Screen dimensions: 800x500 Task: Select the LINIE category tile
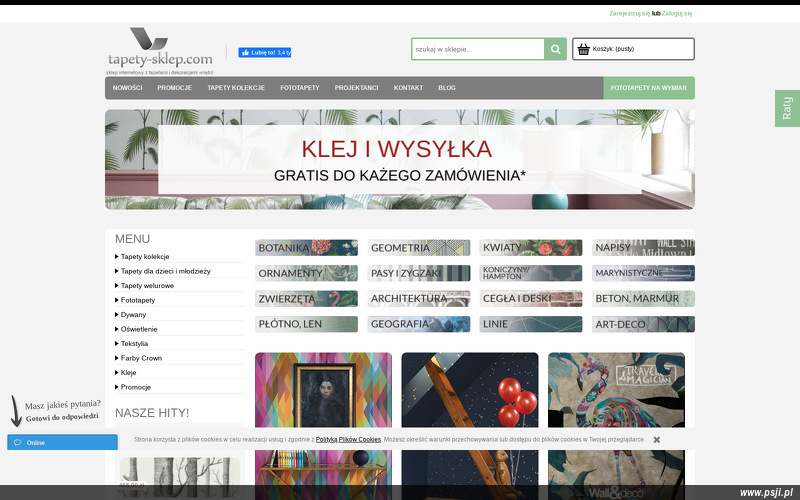[x=531, y=324]
